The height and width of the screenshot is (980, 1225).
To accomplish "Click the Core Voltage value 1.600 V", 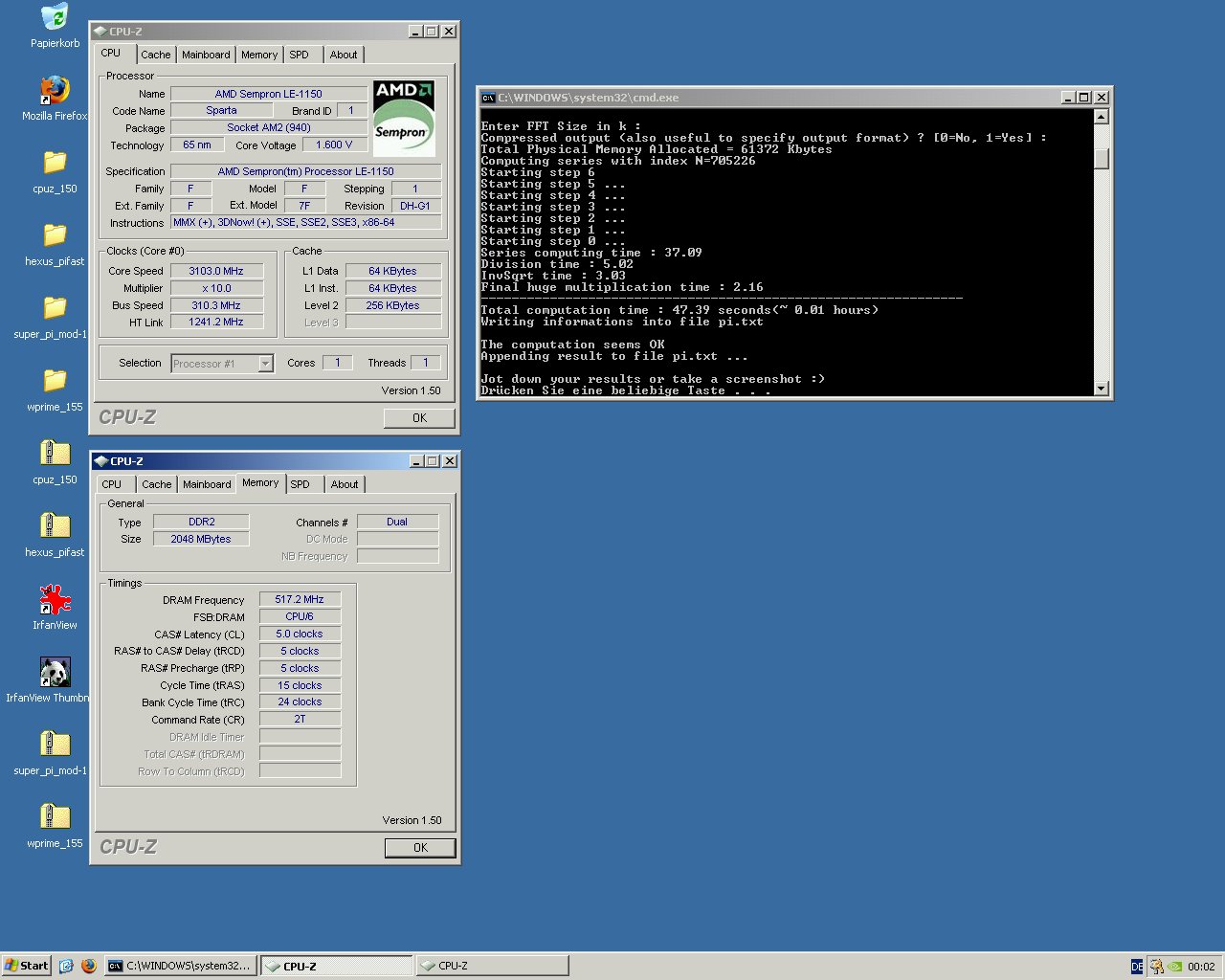I will pos(334,145).
